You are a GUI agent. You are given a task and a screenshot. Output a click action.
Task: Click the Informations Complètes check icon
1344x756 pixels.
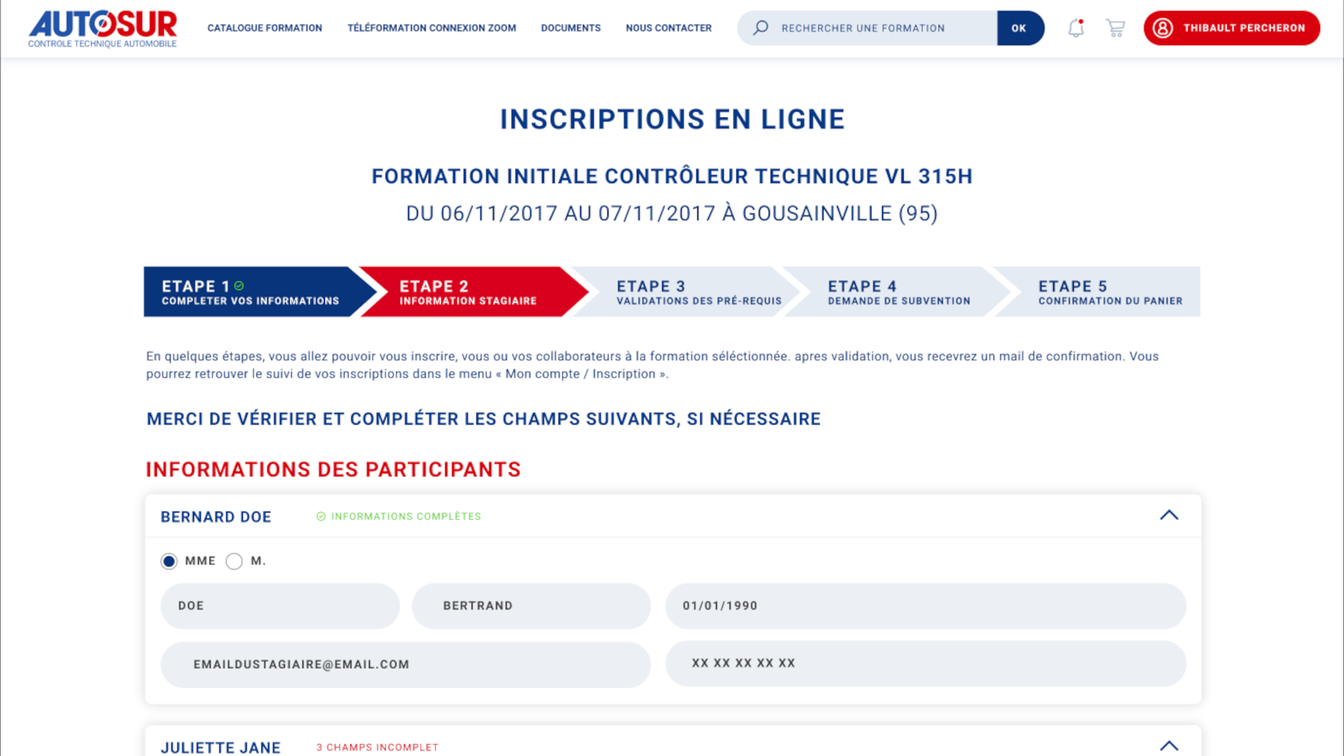coord(321,517)
